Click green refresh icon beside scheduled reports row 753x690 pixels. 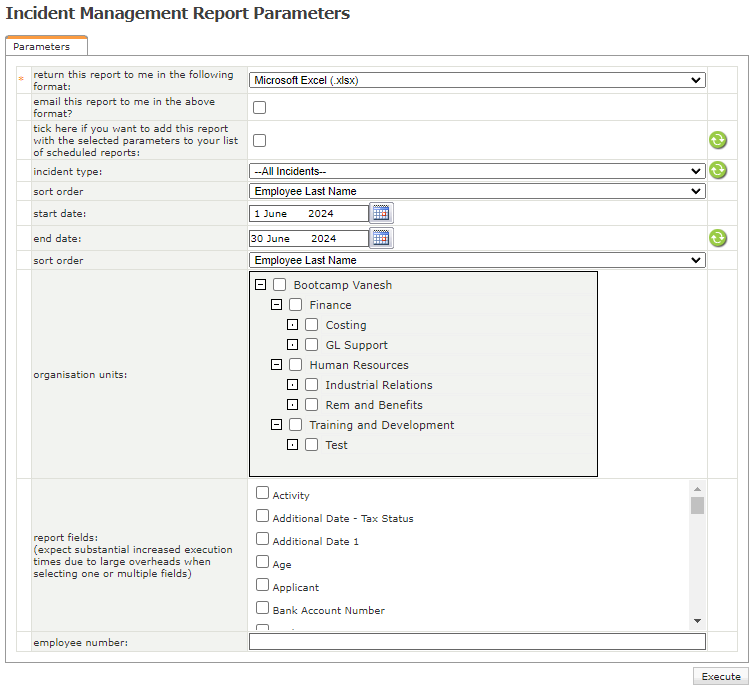(x=717, y=140)
